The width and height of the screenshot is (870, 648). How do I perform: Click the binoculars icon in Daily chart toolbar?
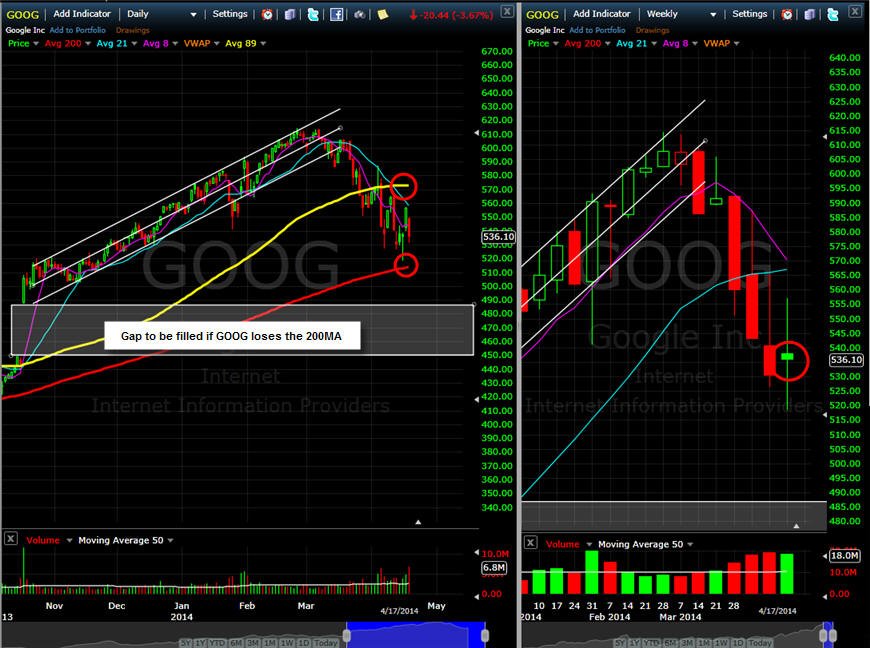click(360, 14)
